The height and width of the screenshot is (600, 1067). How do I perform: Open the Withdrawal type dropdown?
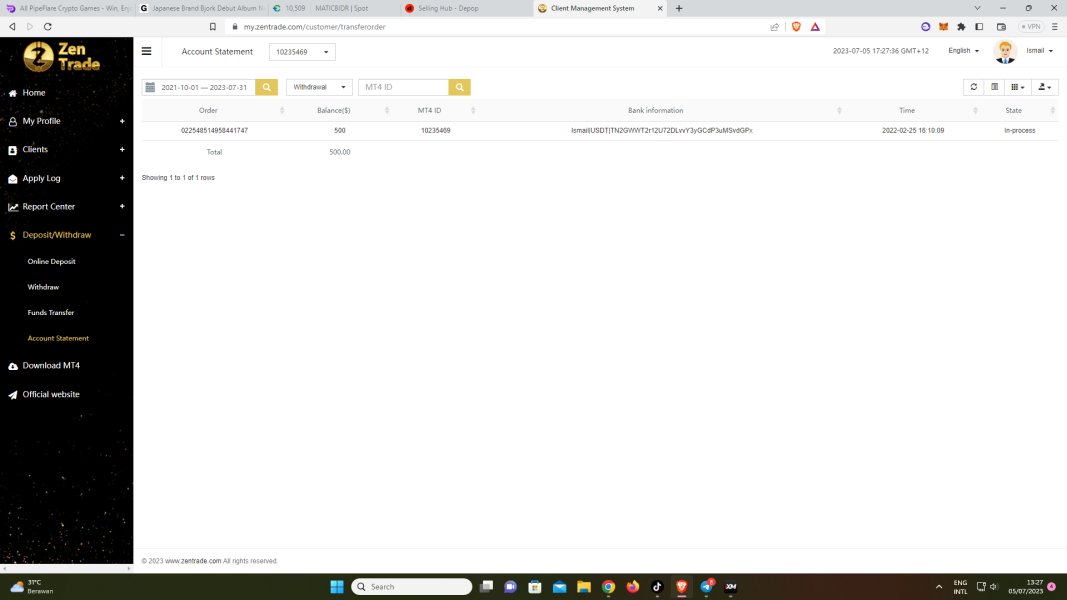[x=319, y=87]
